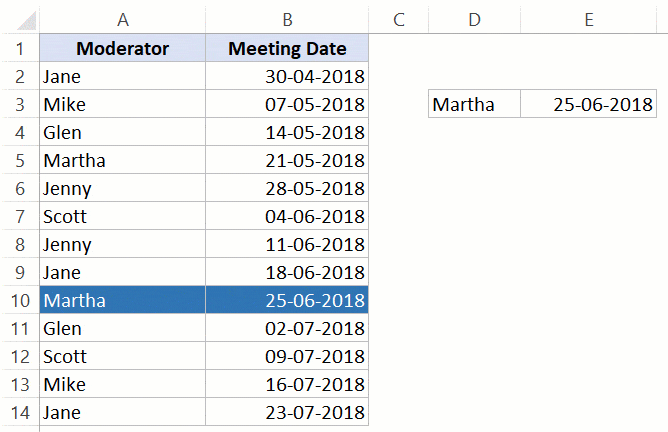Select the 23-07-2018 cell
The height and width of the screenshot is (432, 668).
pyautogui.click(x=287, y=412)
